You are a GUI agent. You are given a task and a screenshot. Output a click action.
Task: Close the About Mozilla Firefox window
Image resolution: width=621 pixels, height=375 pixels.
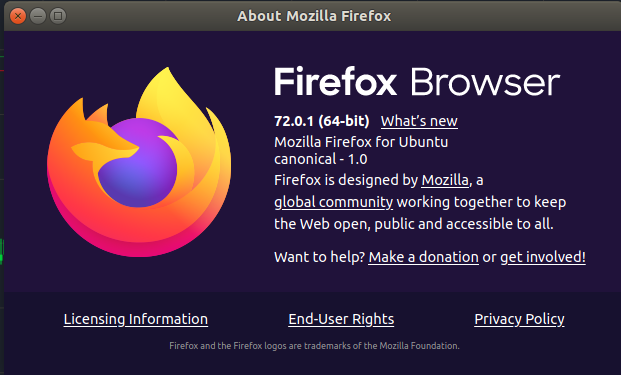tap(18, 16)
